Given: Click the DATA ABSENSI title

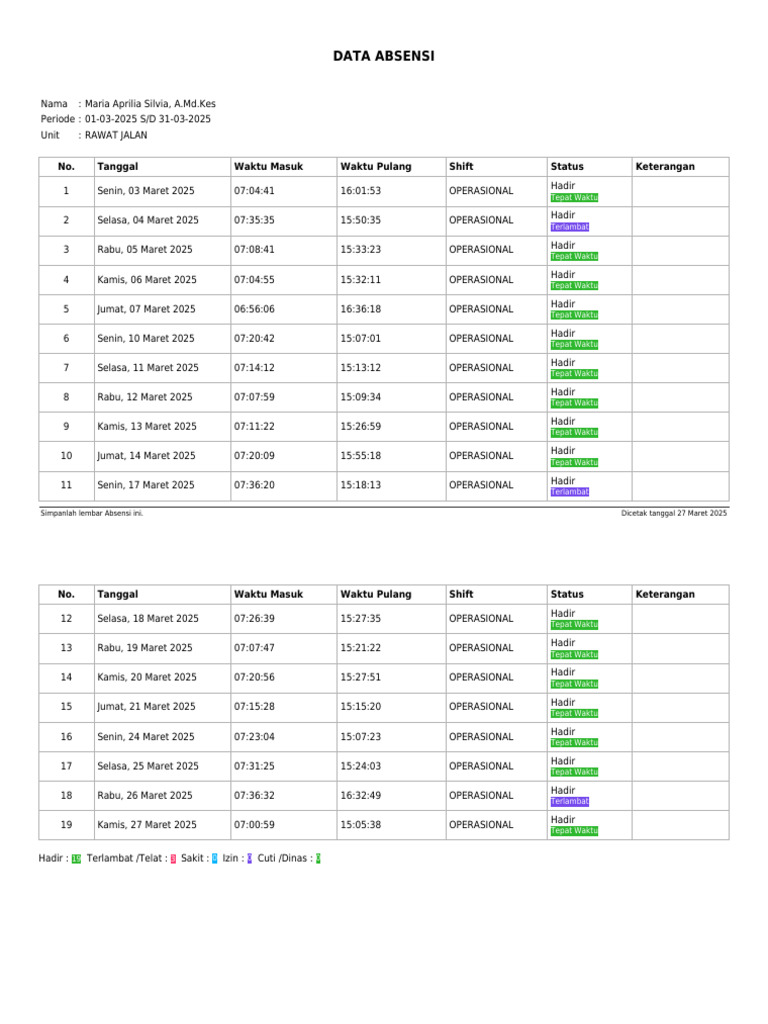Looking at the screenshot, I should click(x=383, y=56).
